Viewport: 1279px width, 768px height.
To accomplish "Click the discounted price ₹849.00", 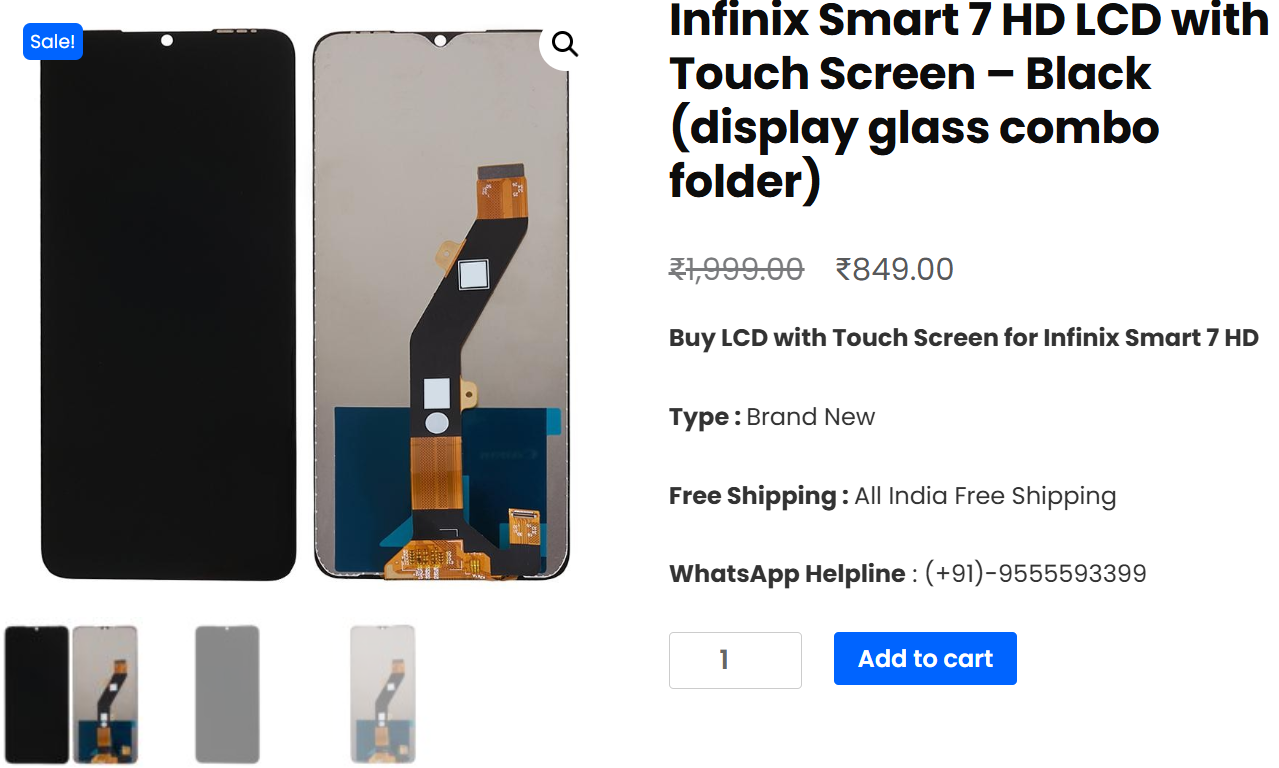I will tap(894, 268).
